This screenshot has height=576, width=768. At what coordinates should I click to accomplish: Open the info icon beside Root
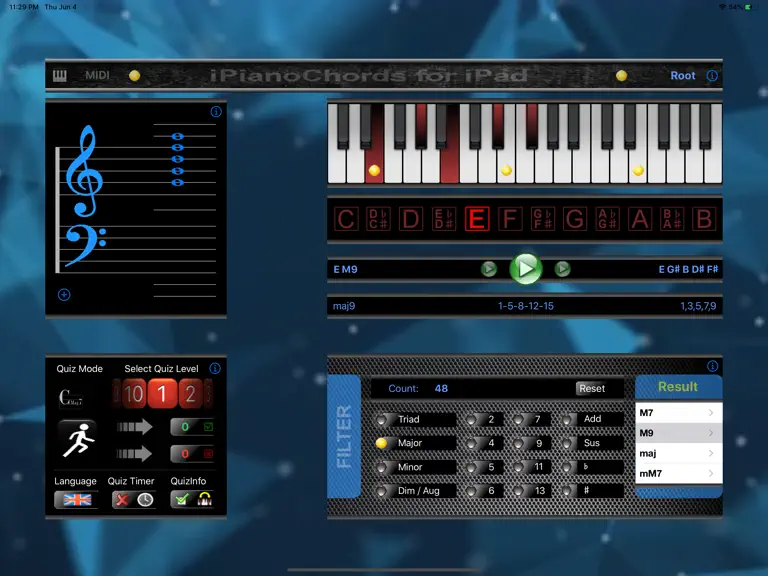tap(712, 75)
